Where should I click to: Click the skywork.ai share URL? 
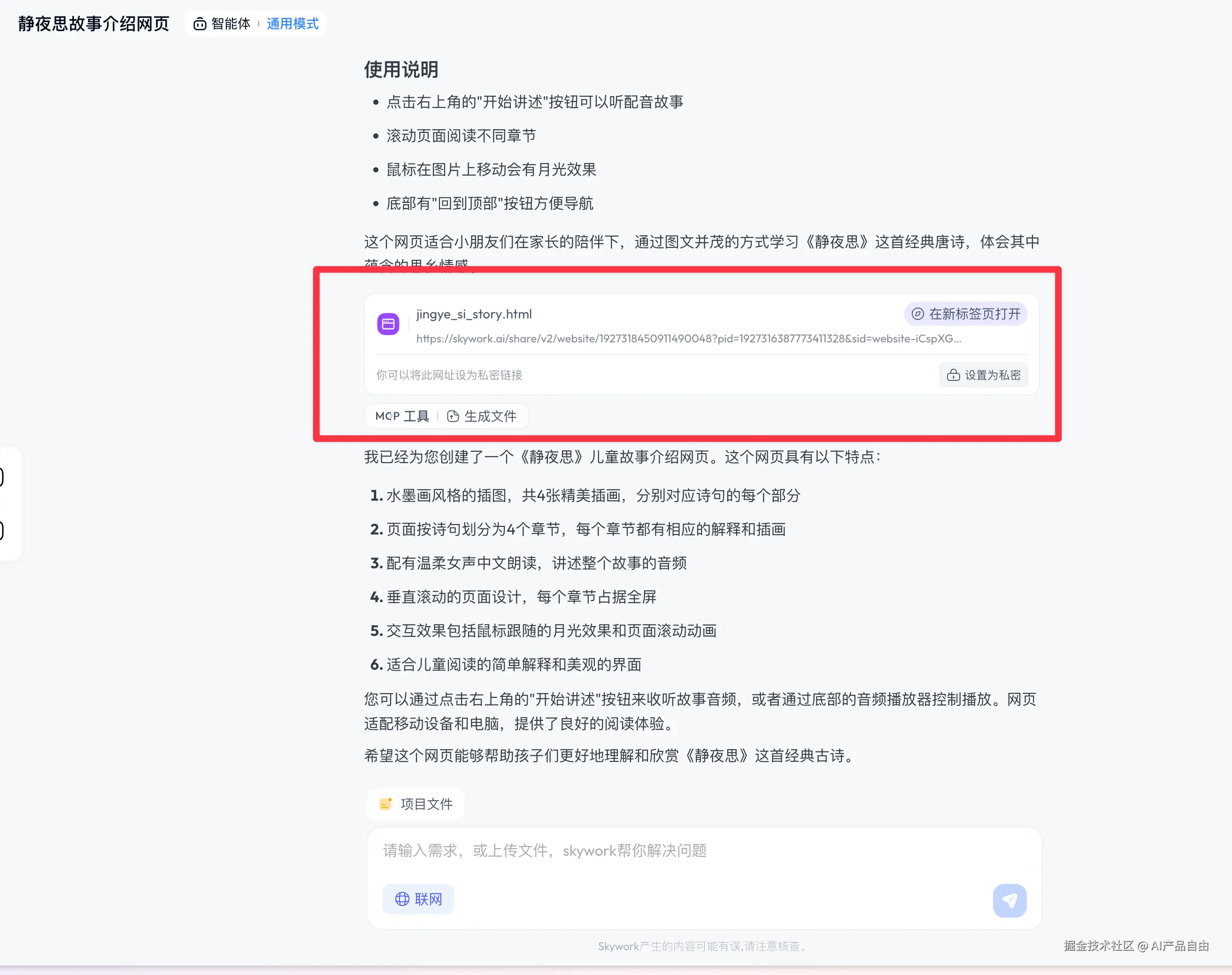tap(688, 339)
